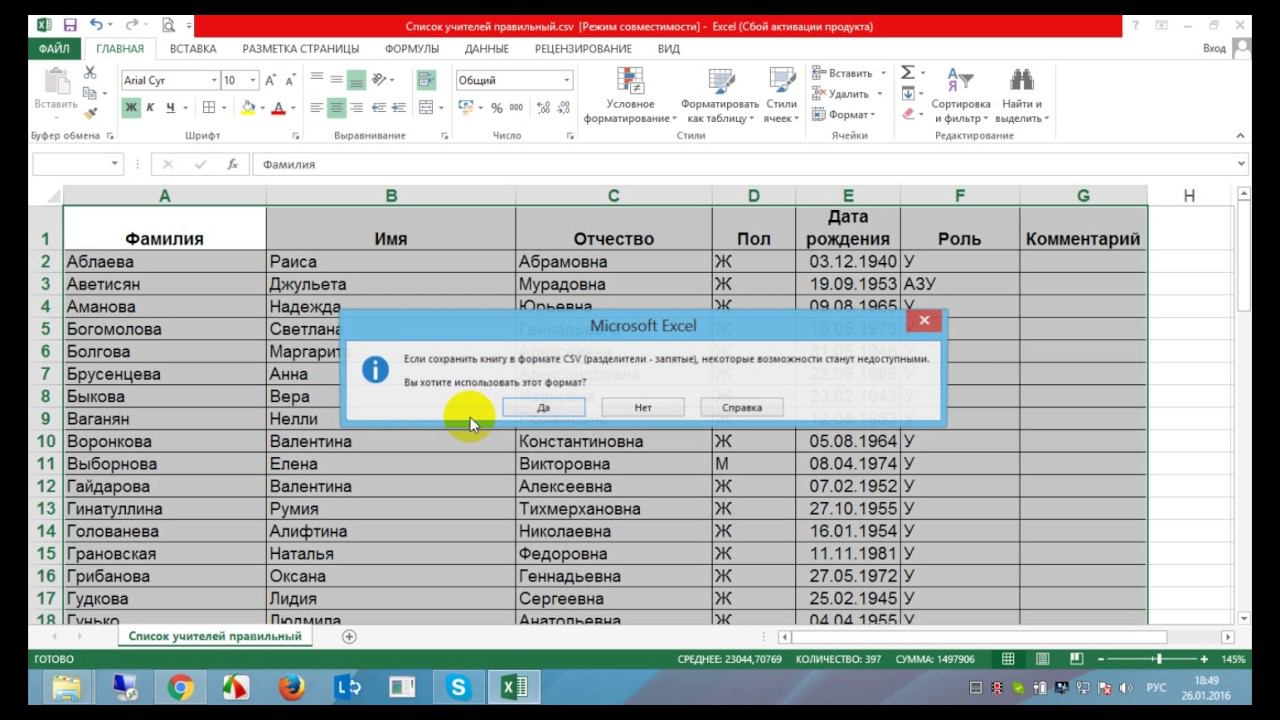Toggle center horizontal alignment
The height and width of the screenshot is (720, 1280).
(337, 108)
